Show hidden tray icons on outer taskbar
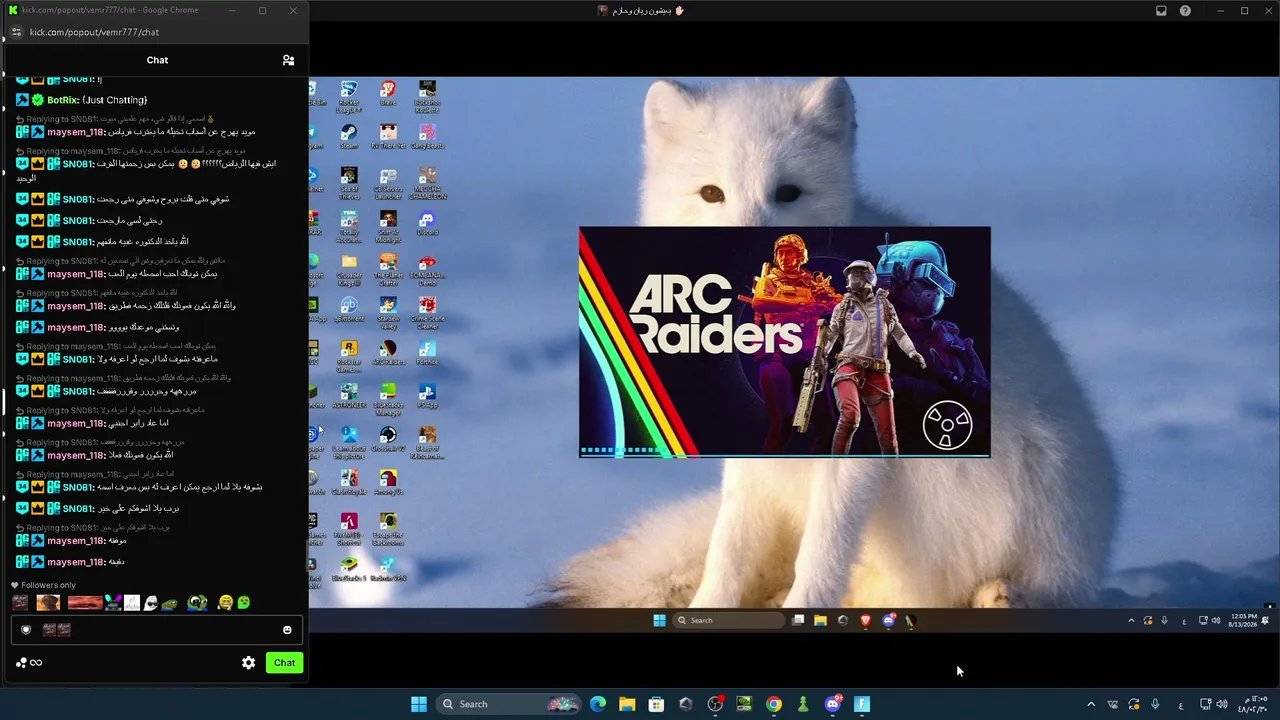This screenshot has width=1280, height=720. click(x=1091, y=704)
